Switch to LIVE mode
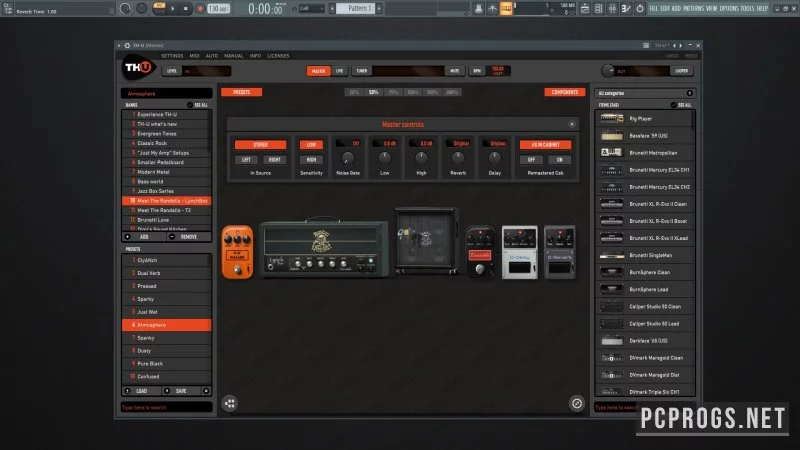800x450 pixels. point(339,71)
